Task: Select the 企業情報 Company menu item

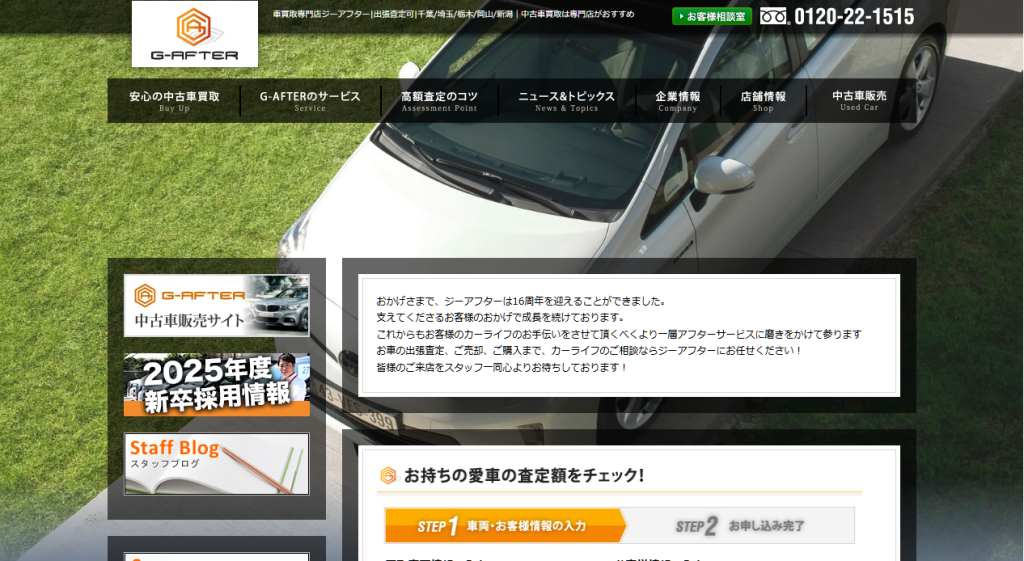Action: pos(677,101)
